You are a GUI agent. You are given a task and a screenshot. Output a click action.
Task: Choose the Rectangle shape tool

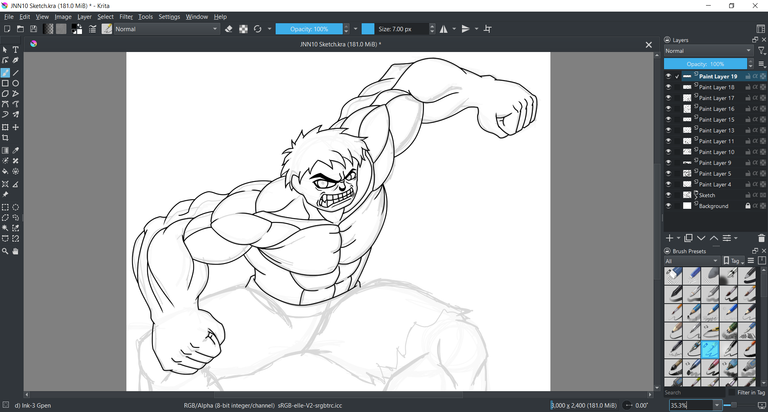point(5,83)
